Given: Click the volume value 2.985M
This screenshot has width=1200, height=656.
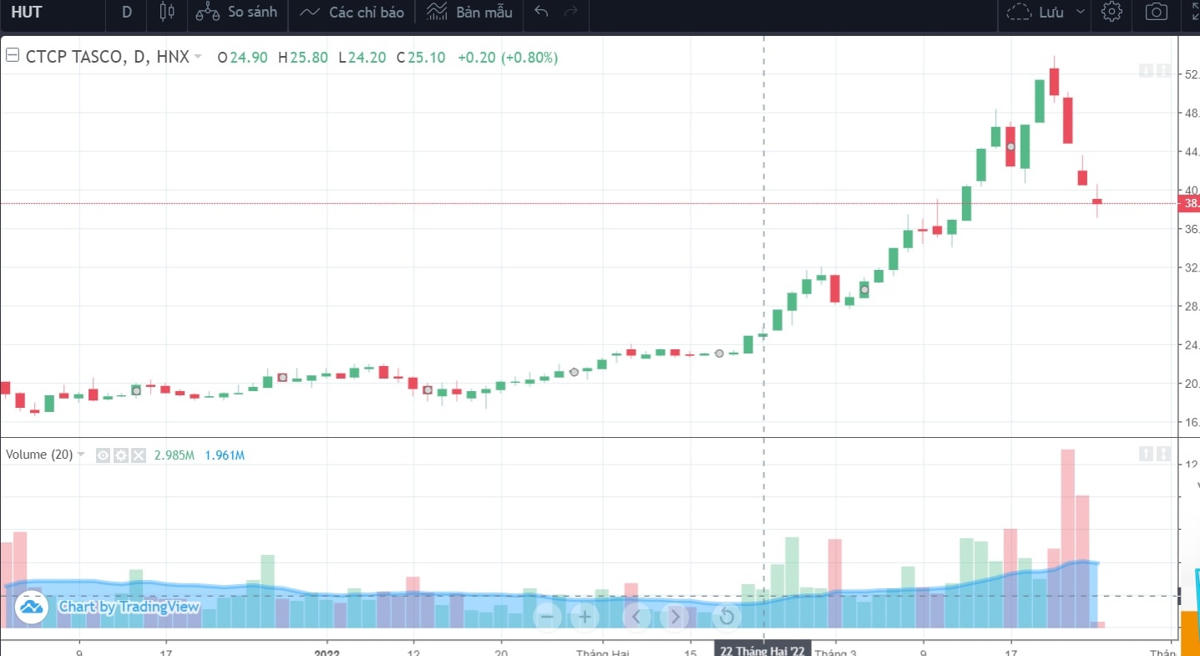Looking at the screenshot, I should [x=173, y=455].
